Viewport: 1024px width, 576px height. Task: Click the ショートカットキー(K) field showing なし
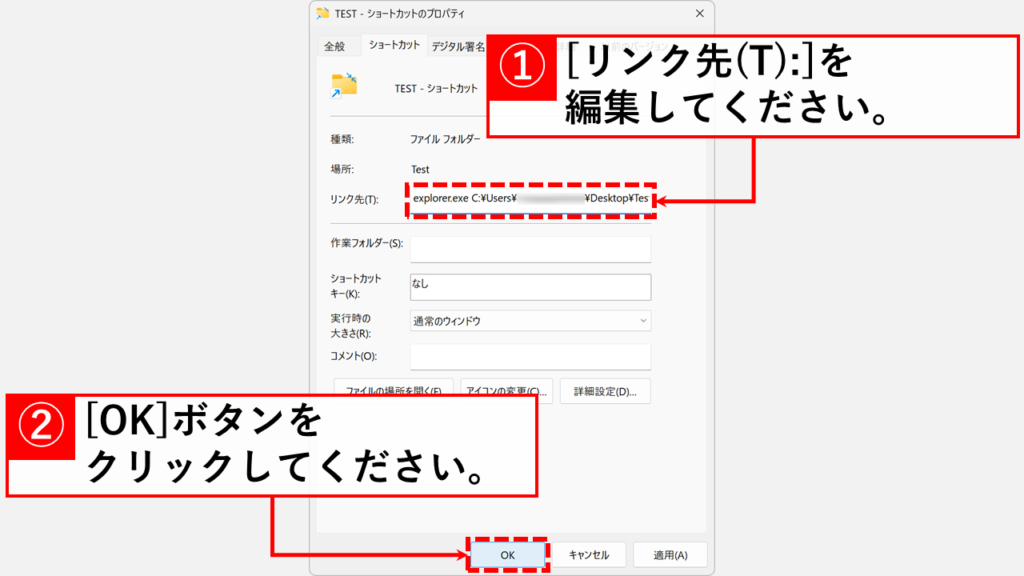(x=530, y=287)
